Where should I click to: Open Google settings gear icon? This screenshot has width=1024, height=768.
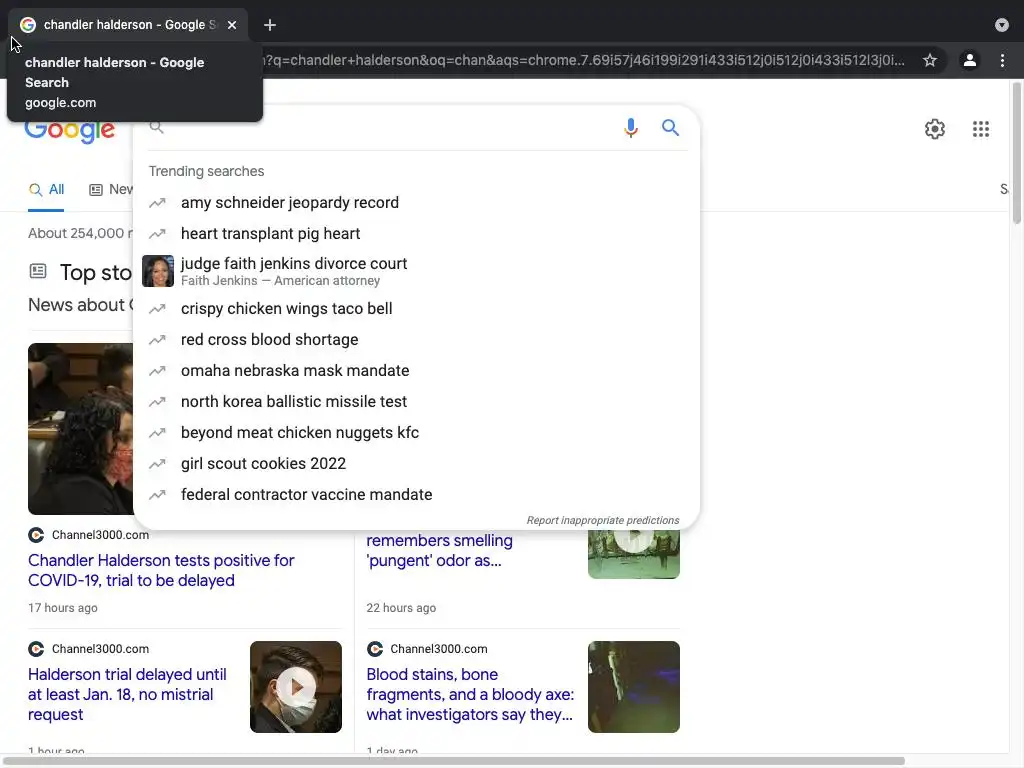[x=935, y=129]
